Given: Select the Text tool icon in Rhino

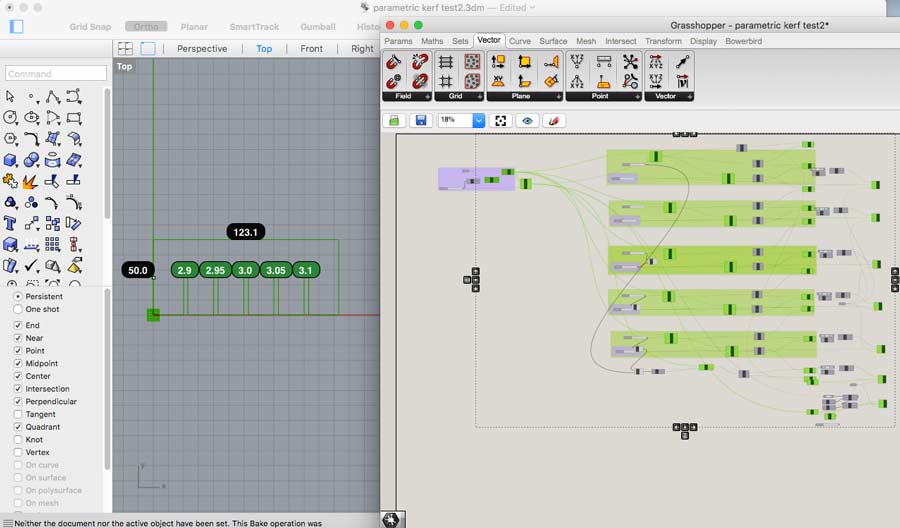Looking at the screenshot, I should click(10, 223).
